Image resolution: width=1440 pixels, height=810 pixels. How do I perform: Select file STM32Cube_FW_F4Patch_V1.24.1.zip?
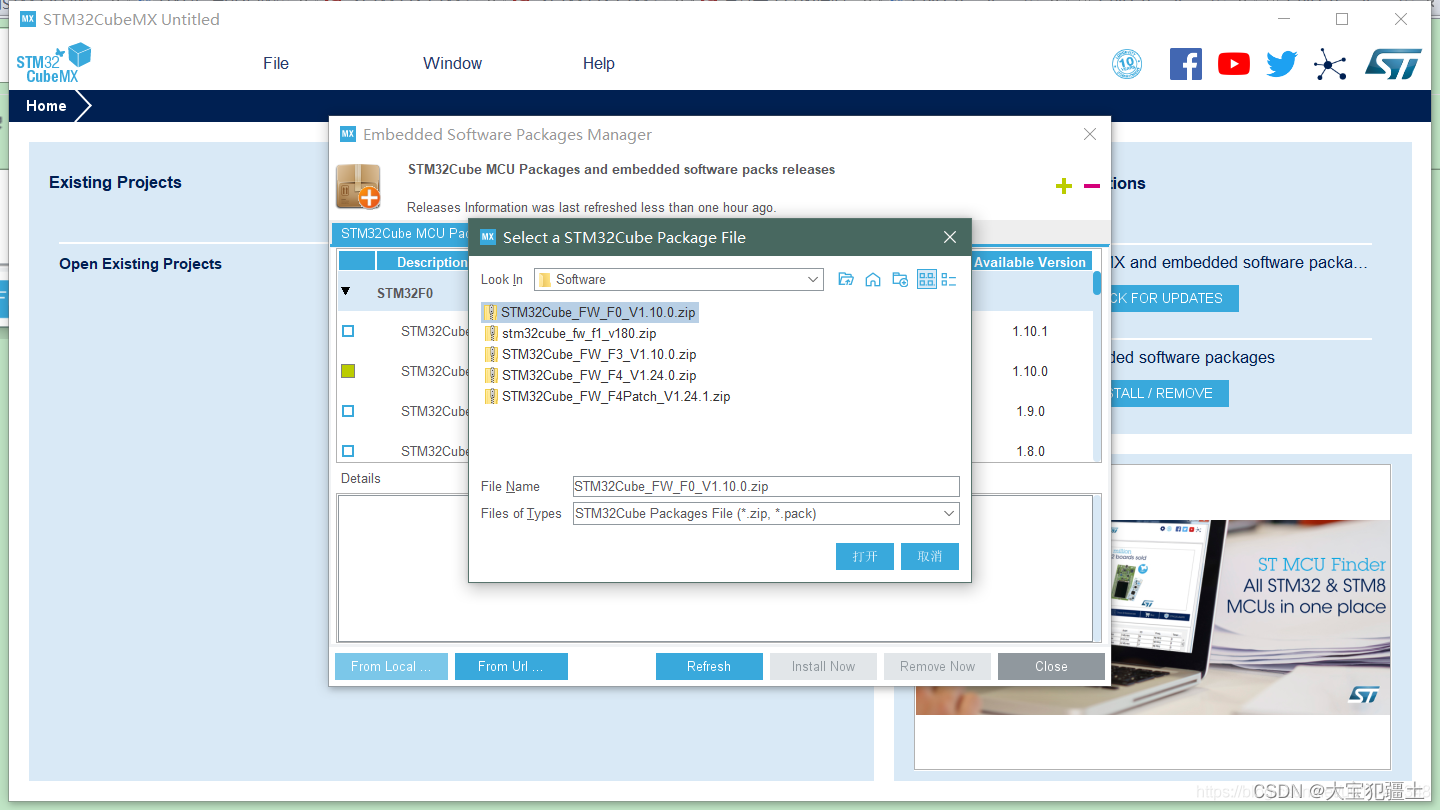[x=616, y=396]
